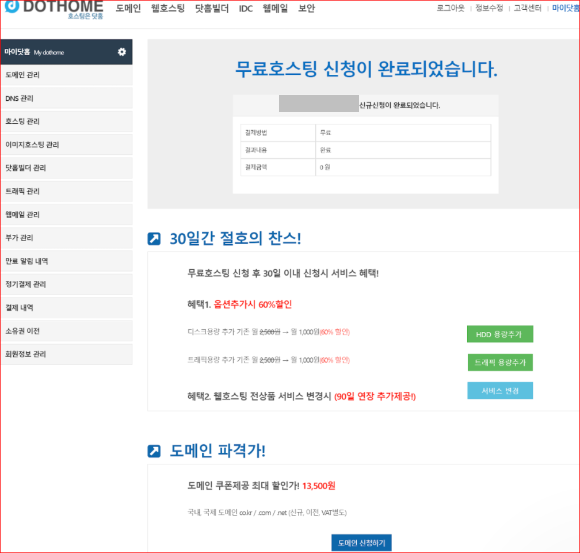The image size is (580, 553).
Task: Click the 도메인 파격가! heading
Action: (x=218, y=451)
